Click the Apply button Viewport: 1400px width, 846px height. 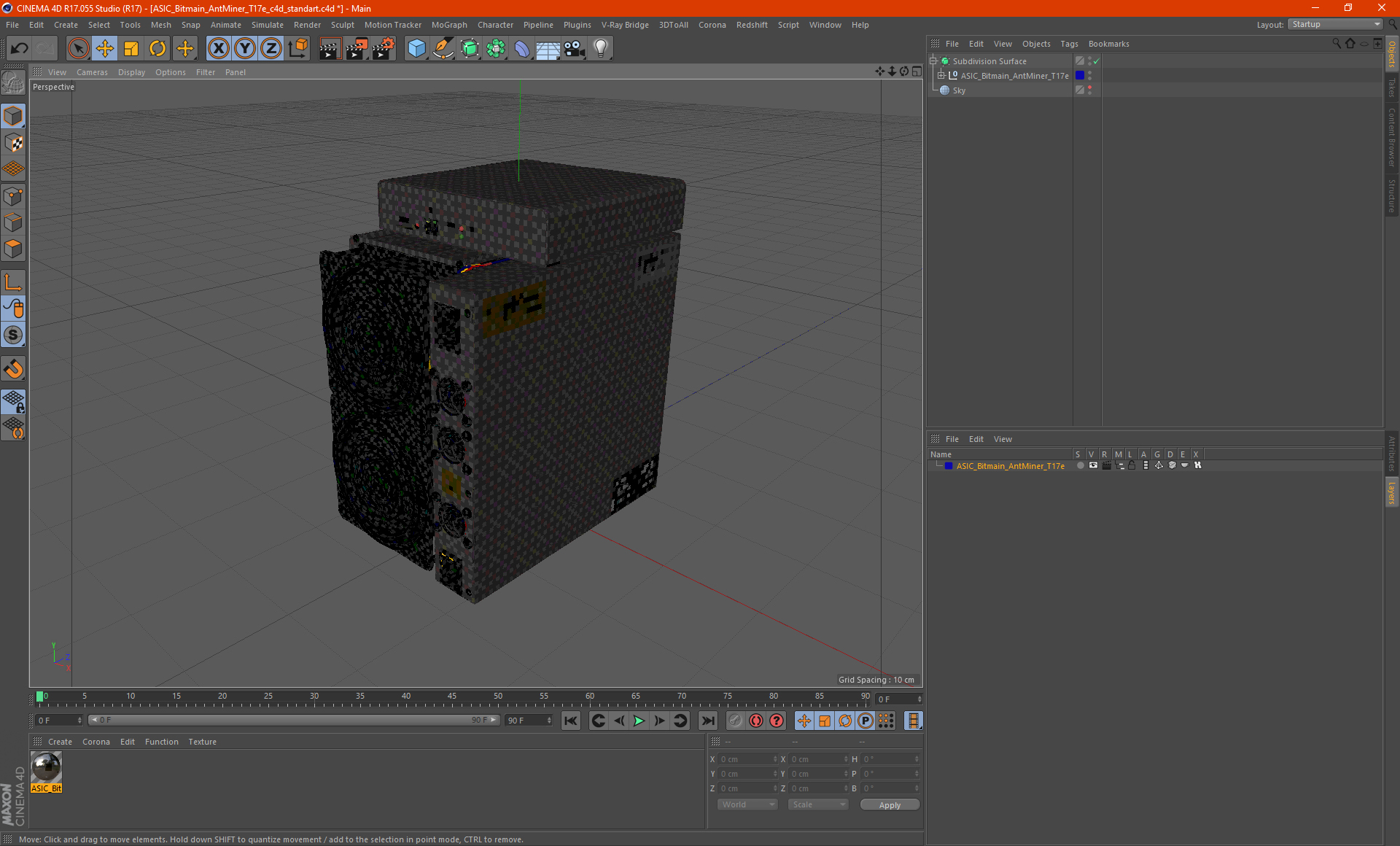coord(890,805)
